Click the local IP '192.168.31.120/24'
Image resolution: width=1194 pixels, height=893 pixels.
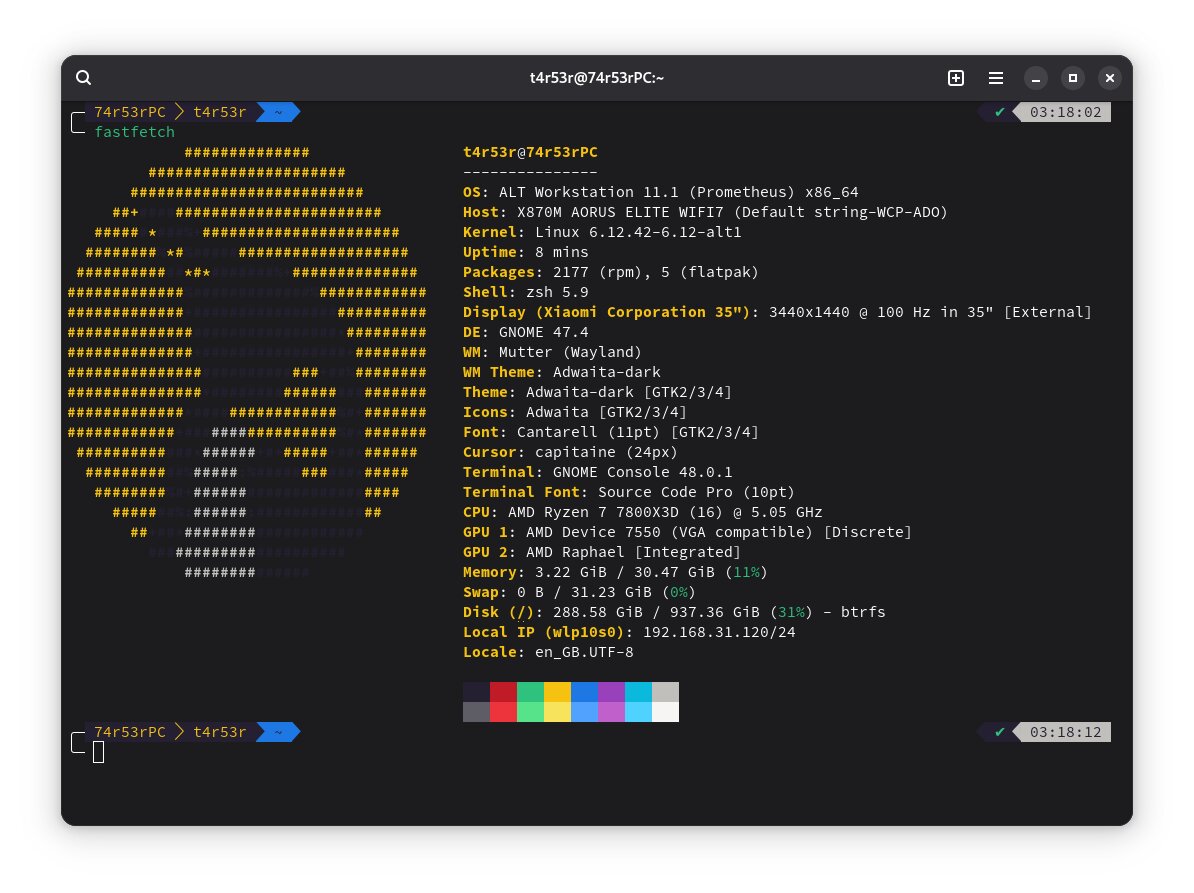pyautogui.click(x=719, y=632)
